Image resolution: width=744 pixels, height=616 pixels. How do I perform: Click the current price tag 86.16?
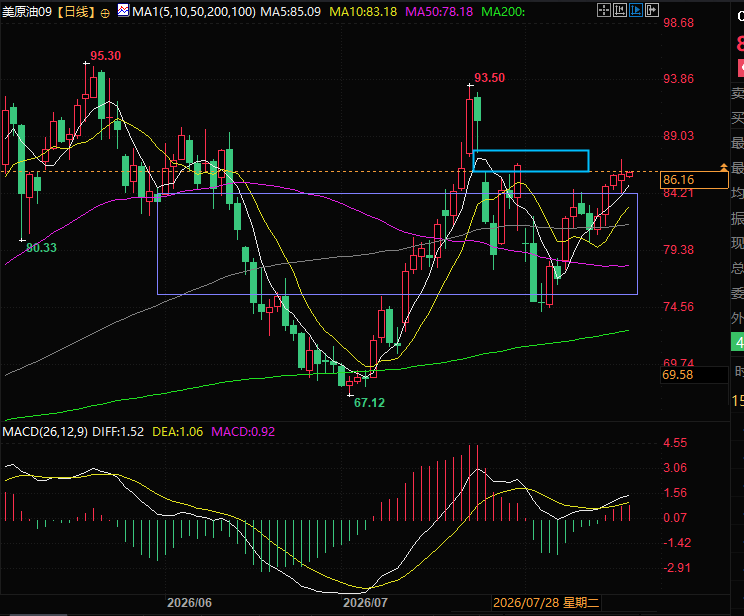point(694,180)
